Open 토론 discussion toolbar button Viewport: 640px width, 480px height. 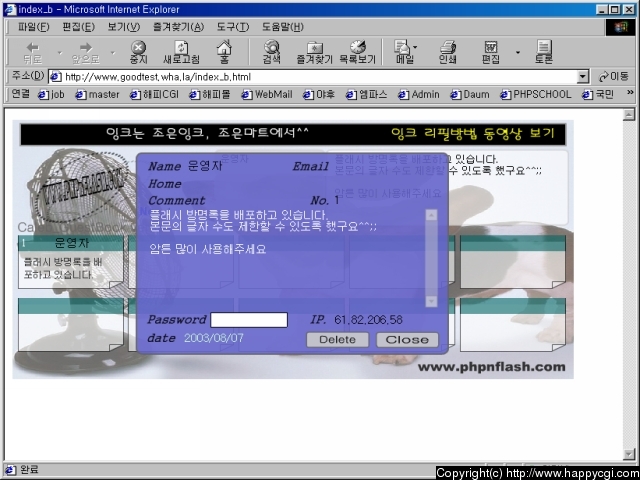(544, 53)
